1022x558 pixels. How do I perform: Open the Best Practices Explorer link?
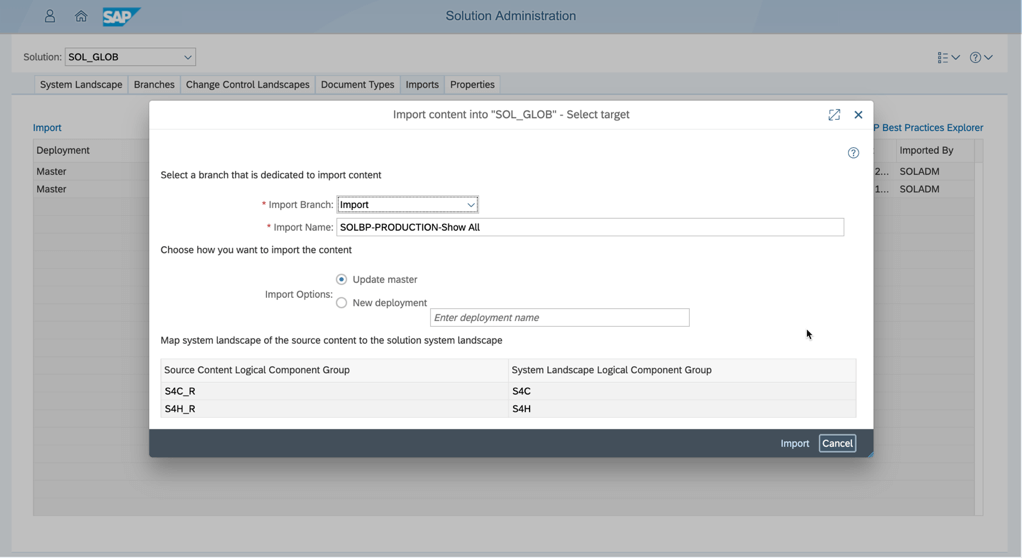pyautogui.click(x=928, y=128)
